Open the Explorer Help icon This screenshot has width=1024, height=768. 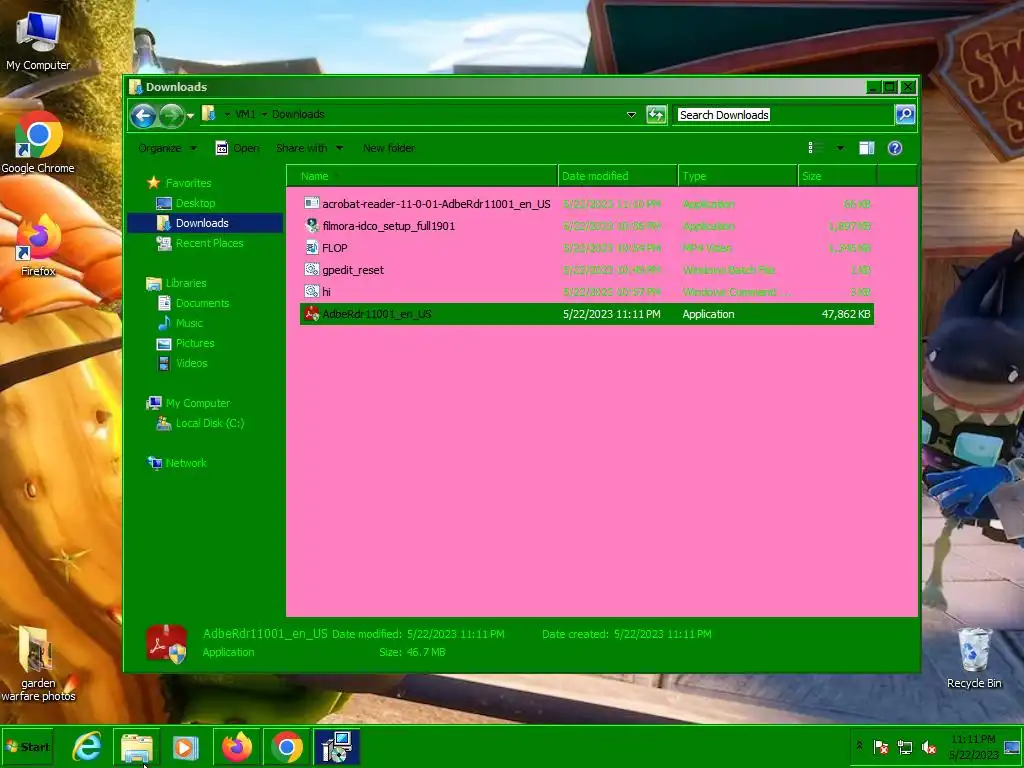[x=895, y=148]
